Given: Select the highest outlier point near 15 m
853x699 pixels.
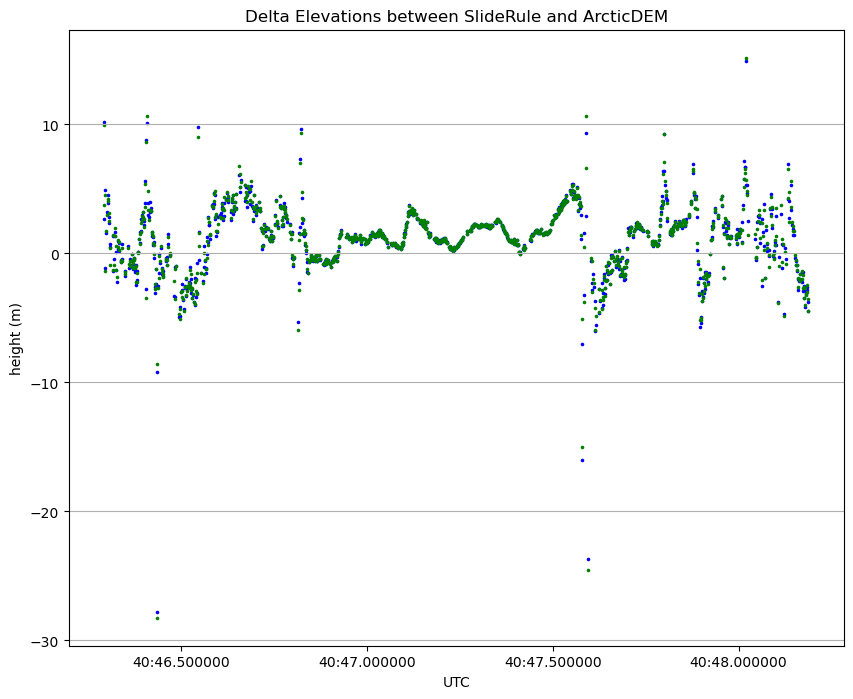Looking at the screenshot, I should [x=746, y=60].
